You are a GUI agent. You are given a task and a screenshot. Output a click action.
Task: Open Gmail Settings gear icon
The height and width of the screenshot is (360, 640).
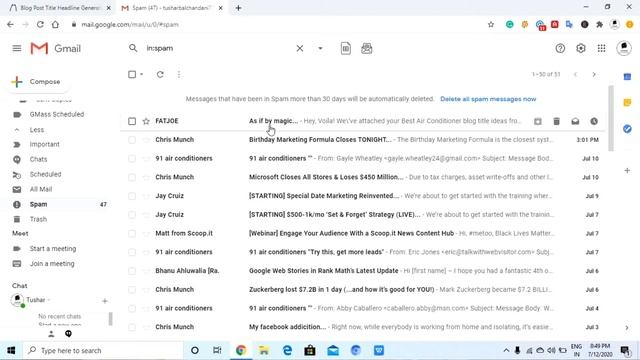click(x=581, y=49)
